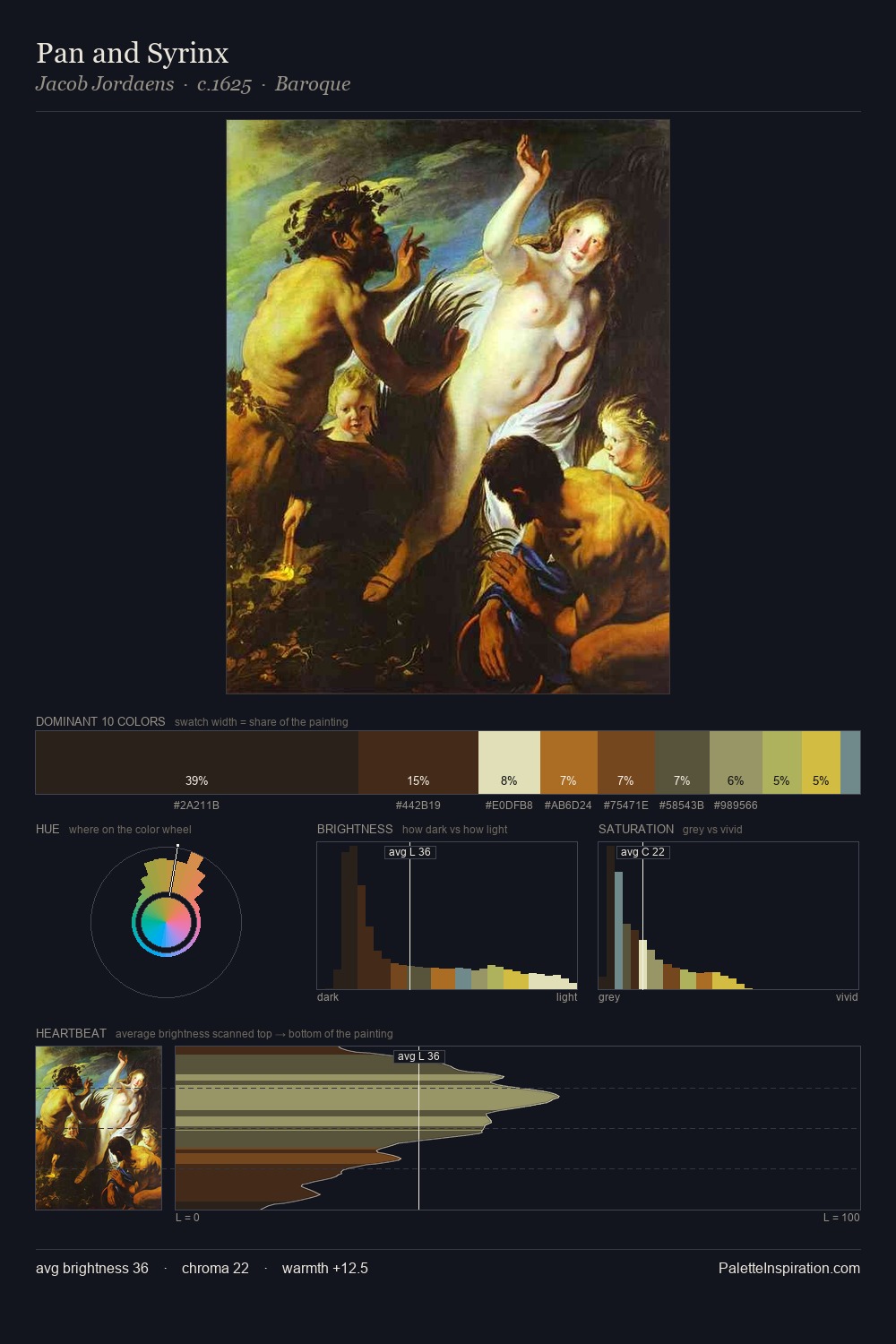The image size is (896, 1344).
Task: Click the hex label #989566
Action: point(736,806)
